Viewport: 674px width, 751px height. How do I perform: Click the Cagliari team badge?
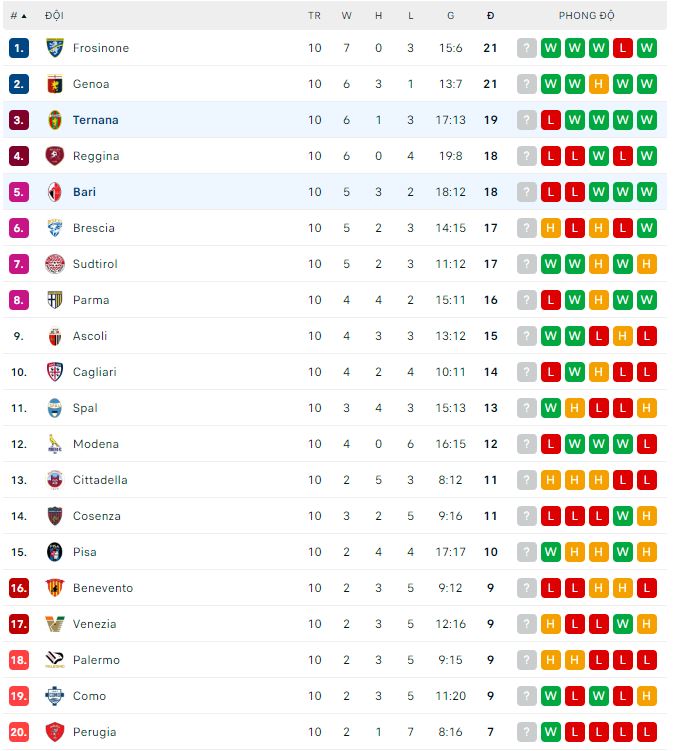point(54,372)
